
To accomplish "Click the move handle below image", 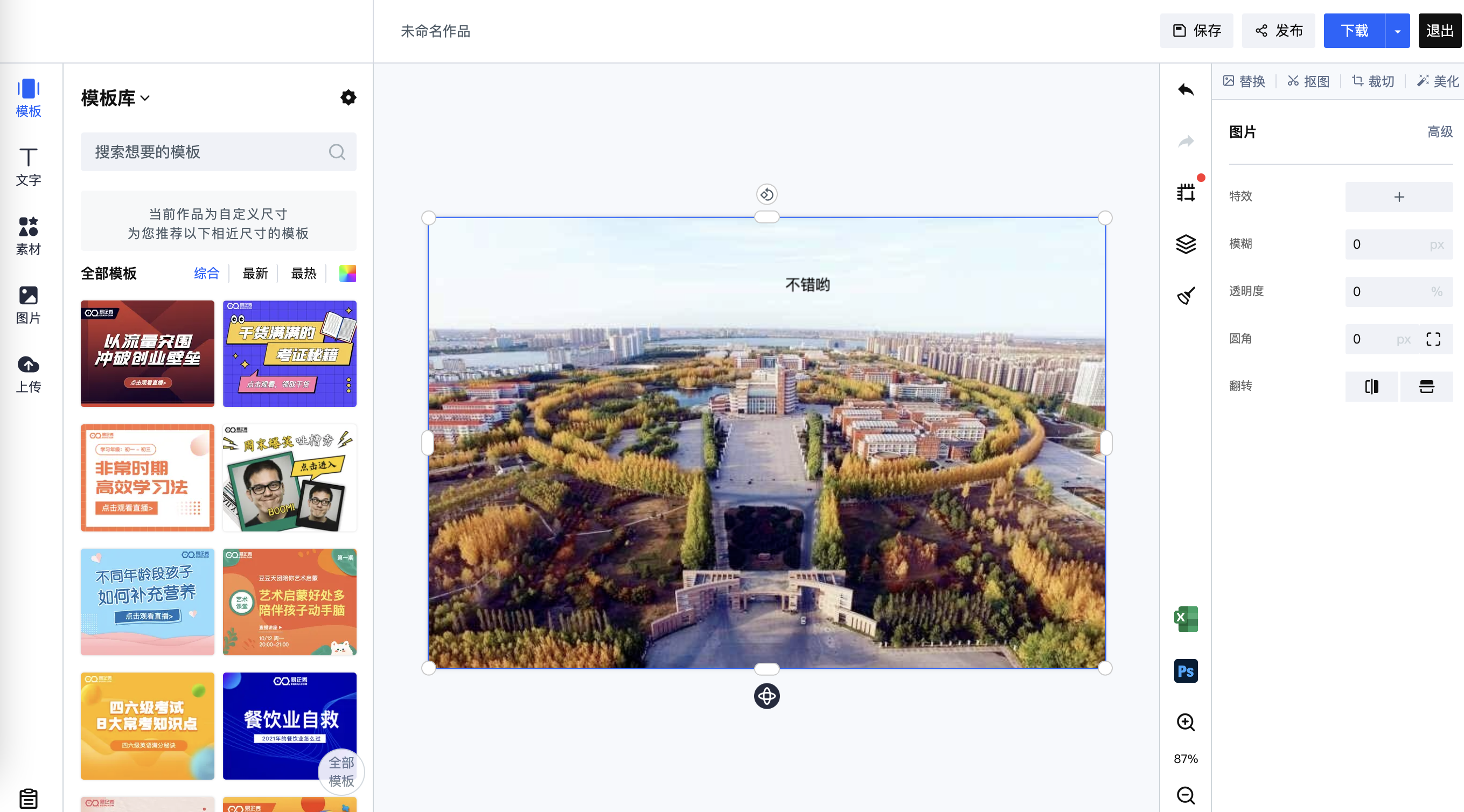I will click(766, 696).
